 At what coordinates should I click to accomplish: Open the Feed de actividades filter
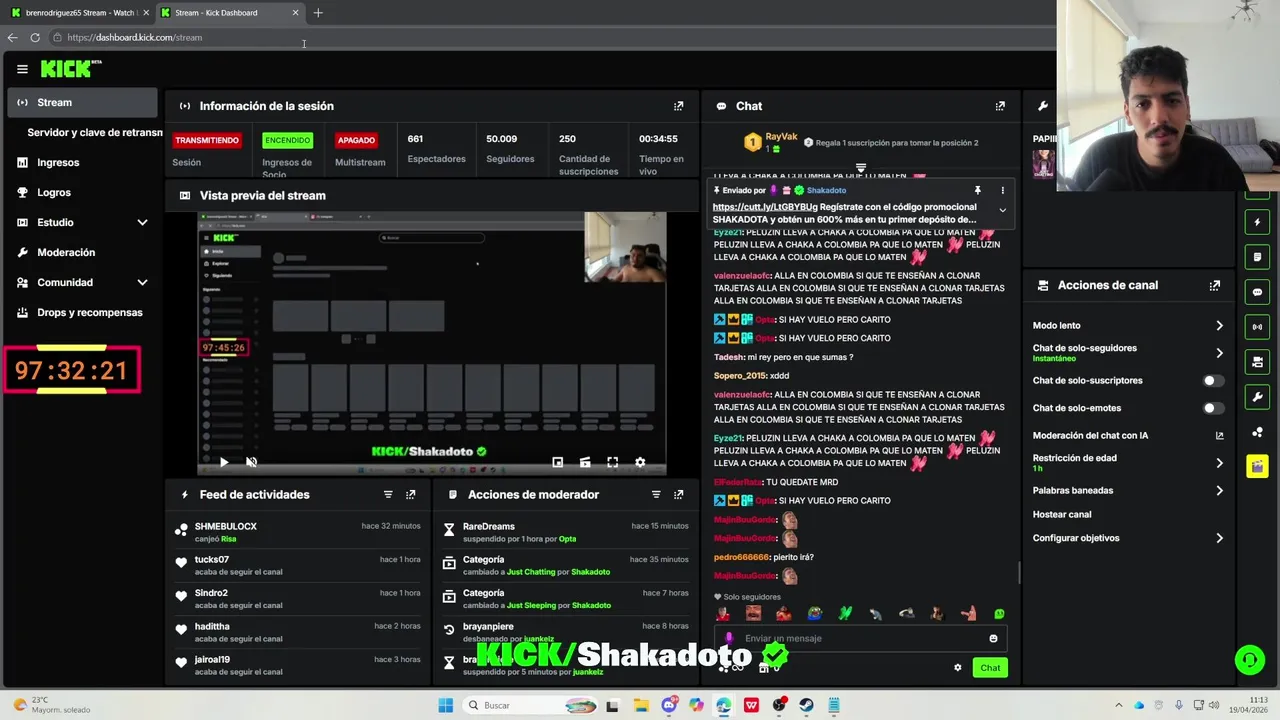(388, 495)
